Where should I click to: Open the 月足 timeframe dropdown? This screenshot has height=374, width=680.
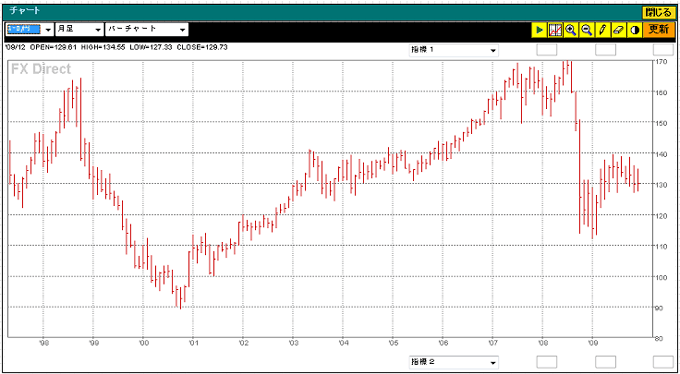(x=79, y=30)
